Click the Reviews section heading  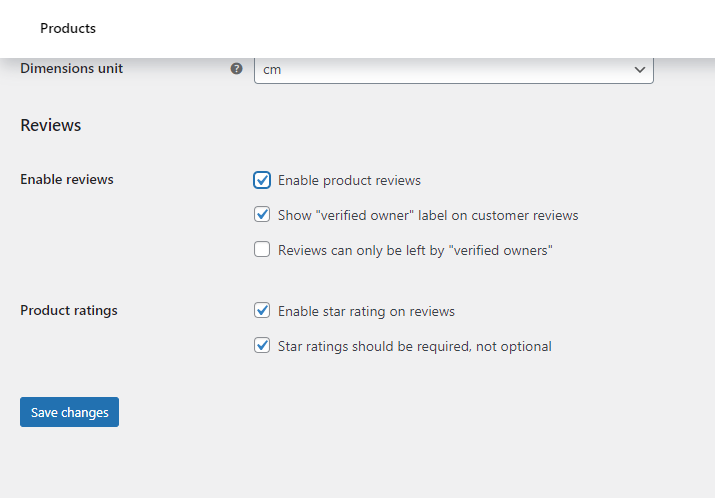pos(51,126)
